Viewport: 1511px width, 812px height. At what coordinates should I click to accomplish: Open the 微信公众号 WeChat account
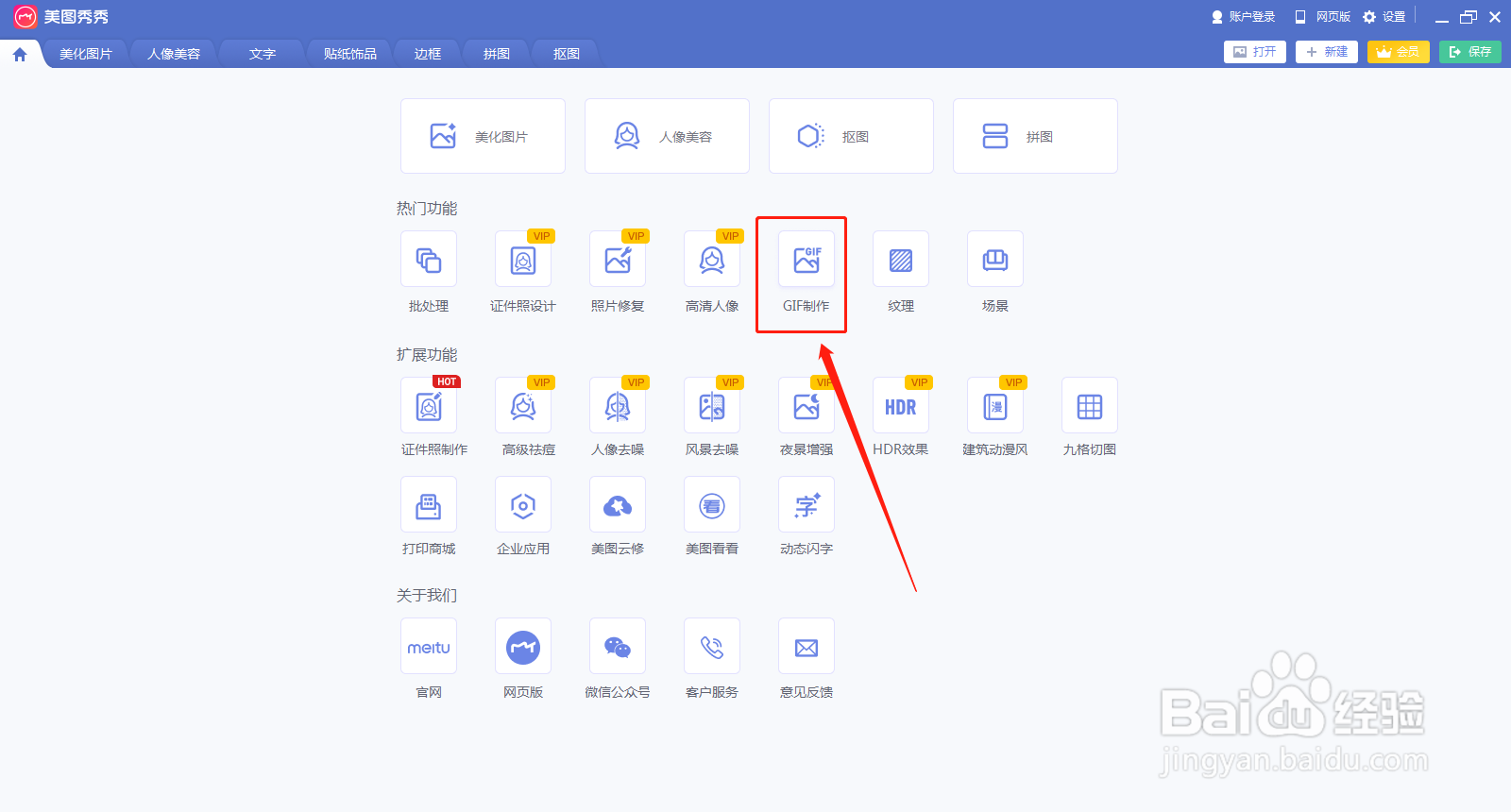coord(618,647)
